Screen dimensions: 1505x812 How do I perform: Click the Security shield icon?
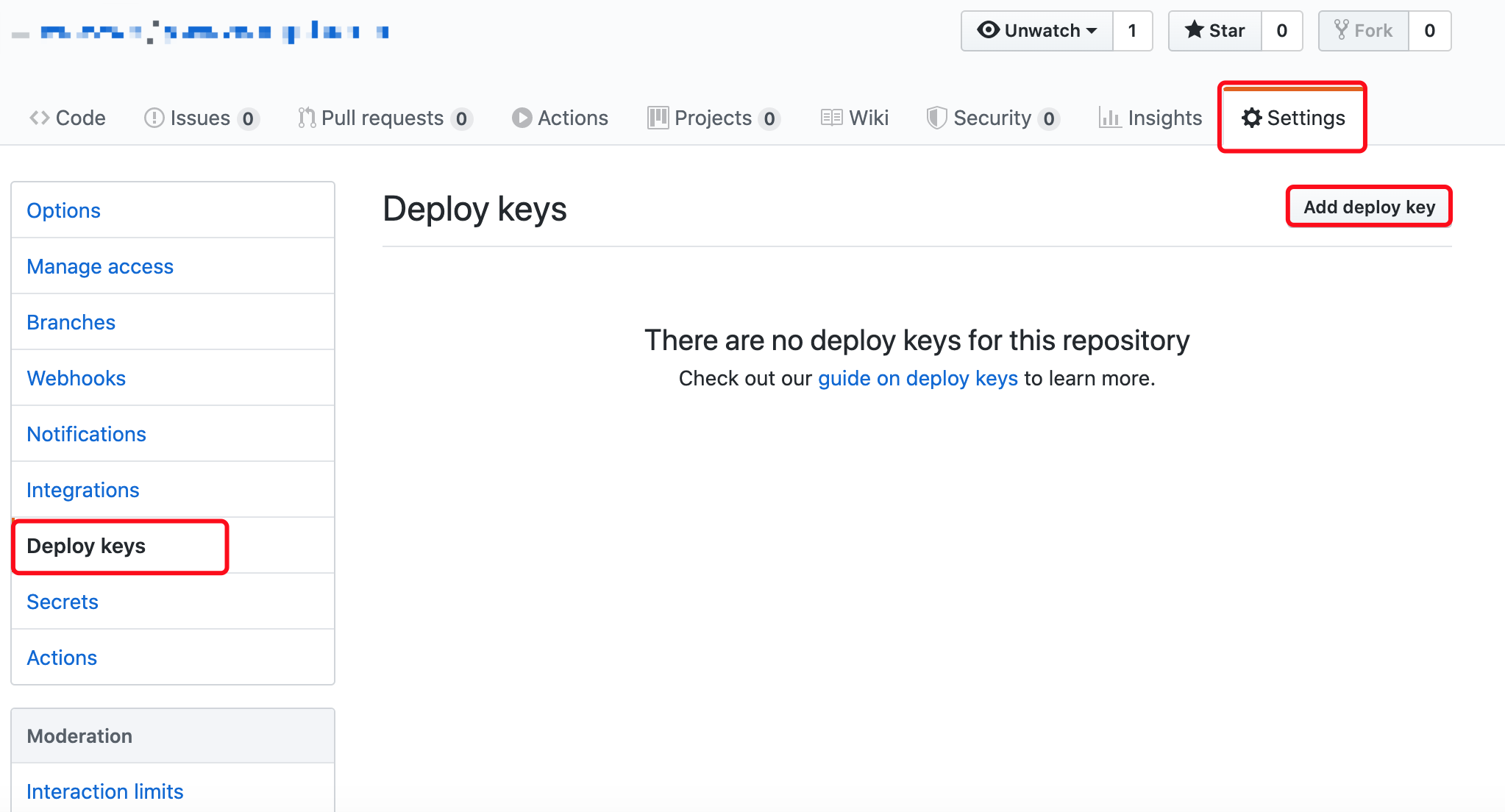click(x=936, y=118)
